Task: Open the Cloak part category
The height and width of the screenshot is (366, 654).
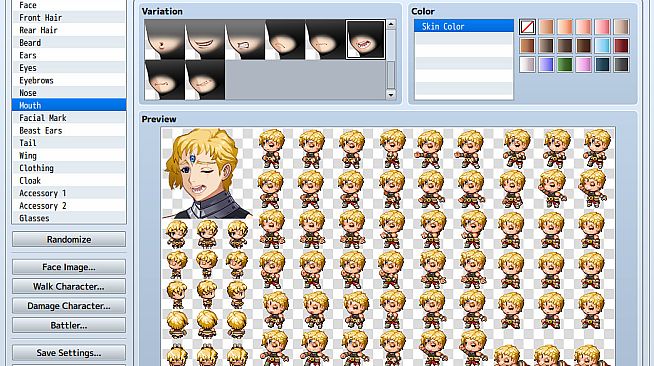Action: [69, 180]
